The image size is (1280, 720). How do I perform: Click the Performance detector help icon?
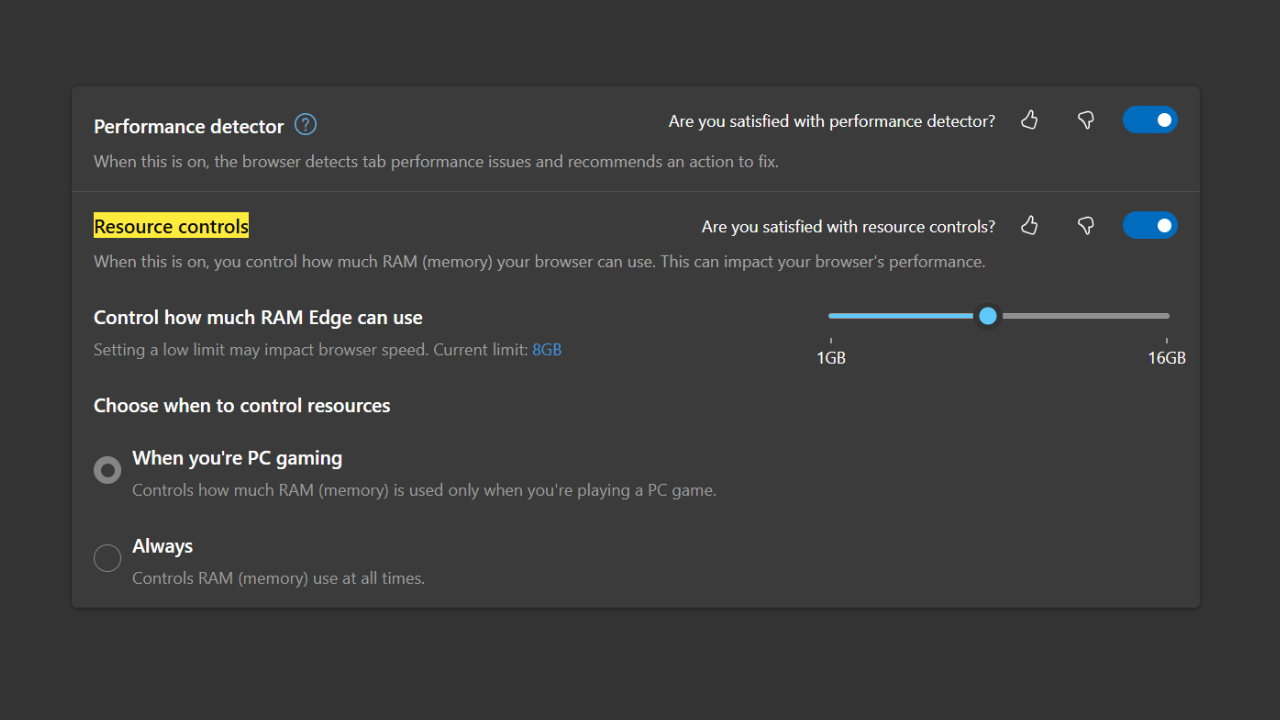tap(305, 124)
